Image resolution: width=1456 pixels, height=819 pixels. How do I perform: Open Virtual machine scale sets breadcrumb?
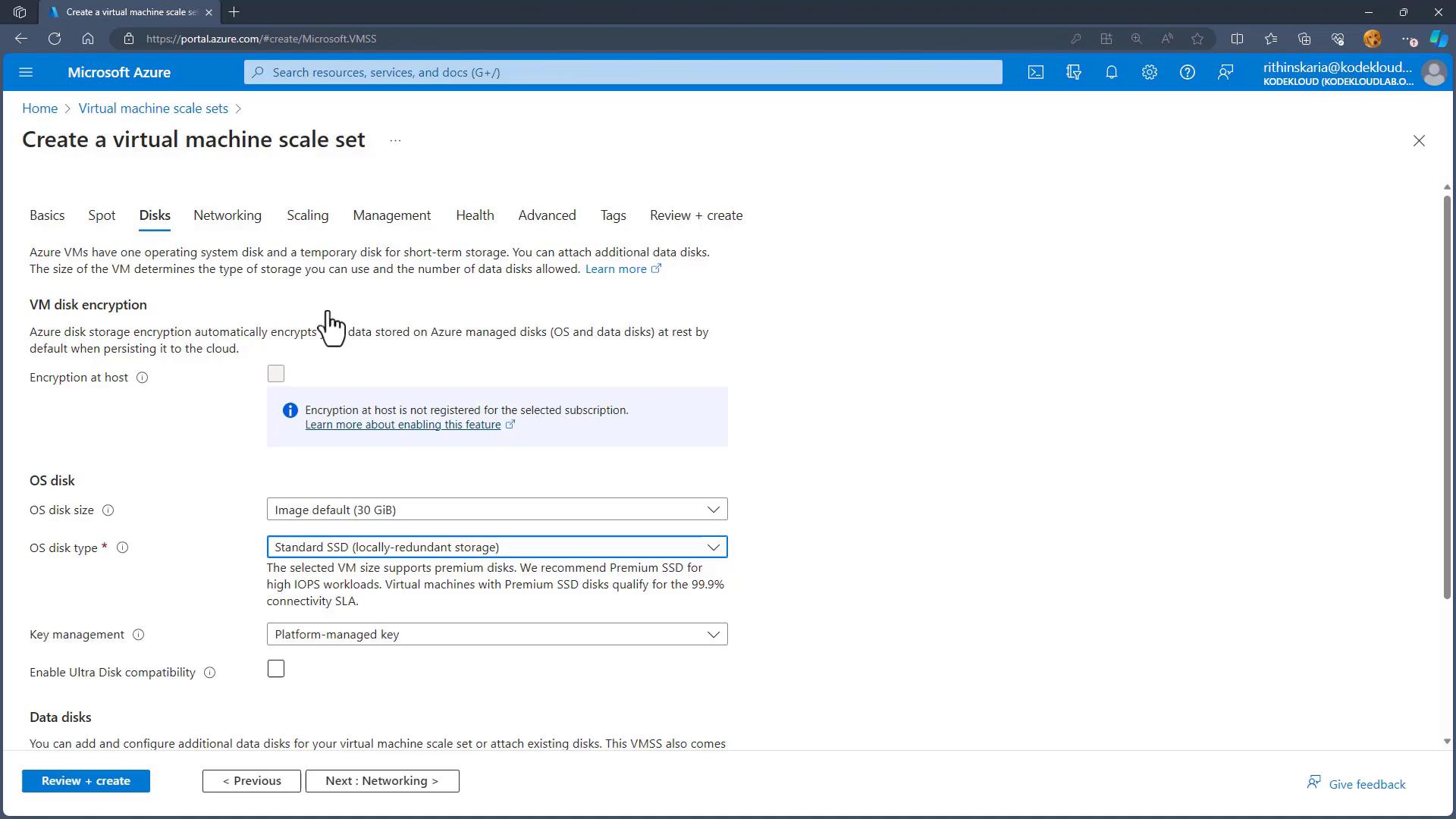pyautogui.click(x=153, y=108)
